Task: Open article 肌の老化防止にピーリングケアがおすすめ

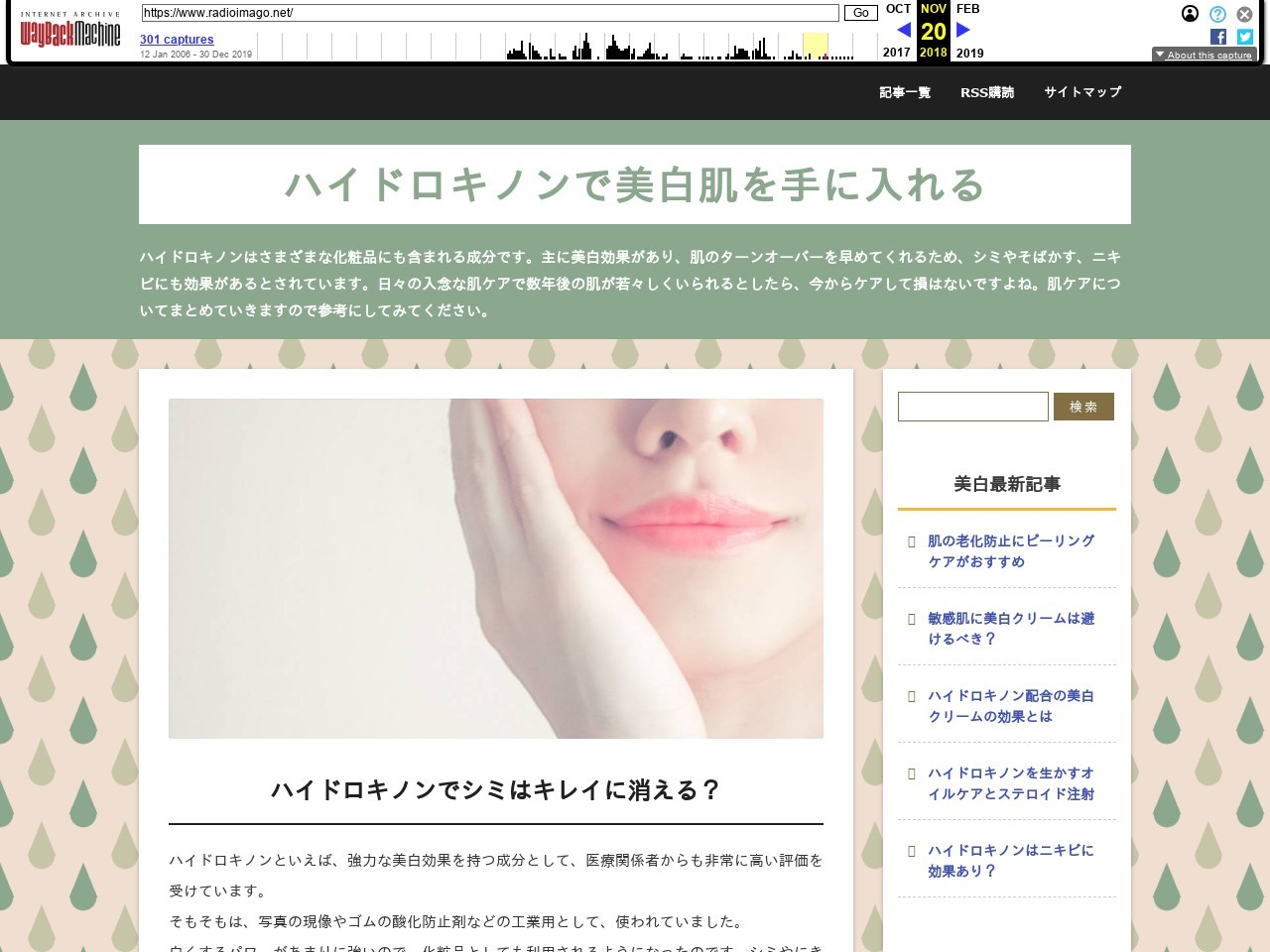Action: (1010, 551)
